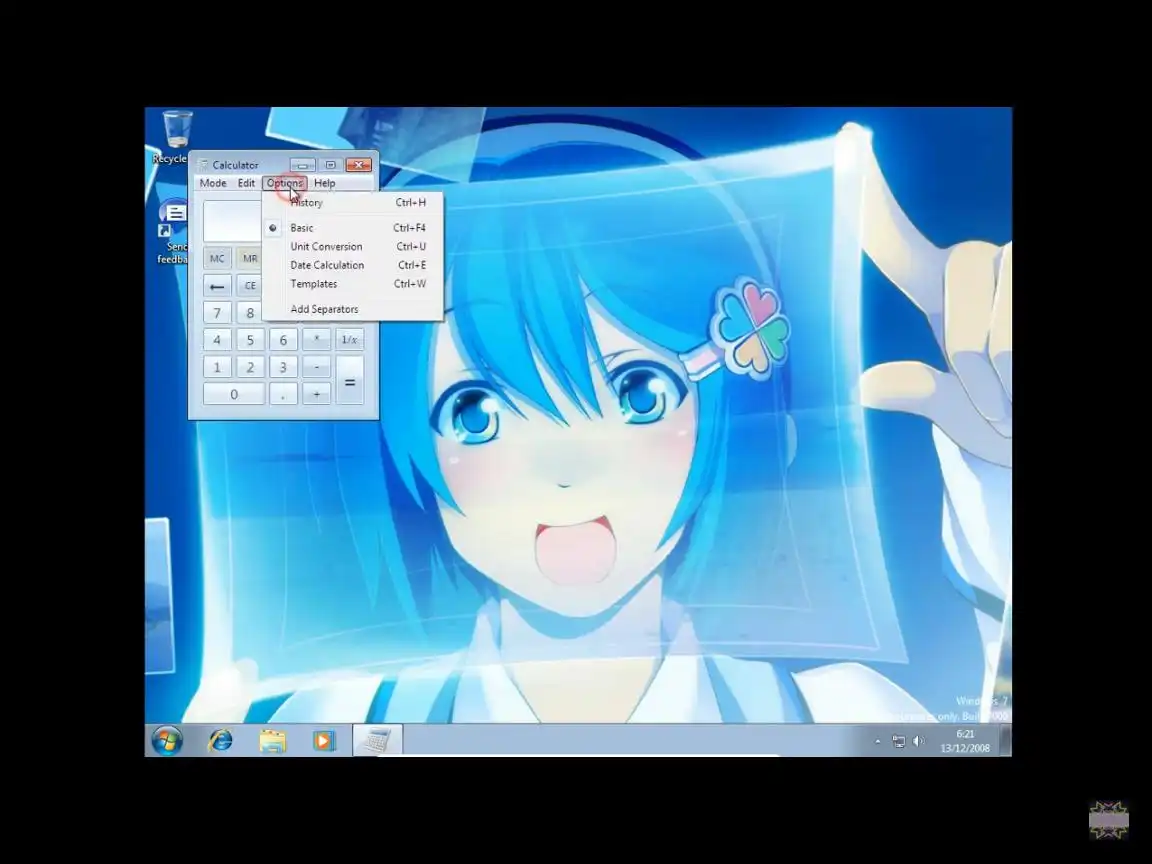Select the Basic radio option

pos(352,228)
